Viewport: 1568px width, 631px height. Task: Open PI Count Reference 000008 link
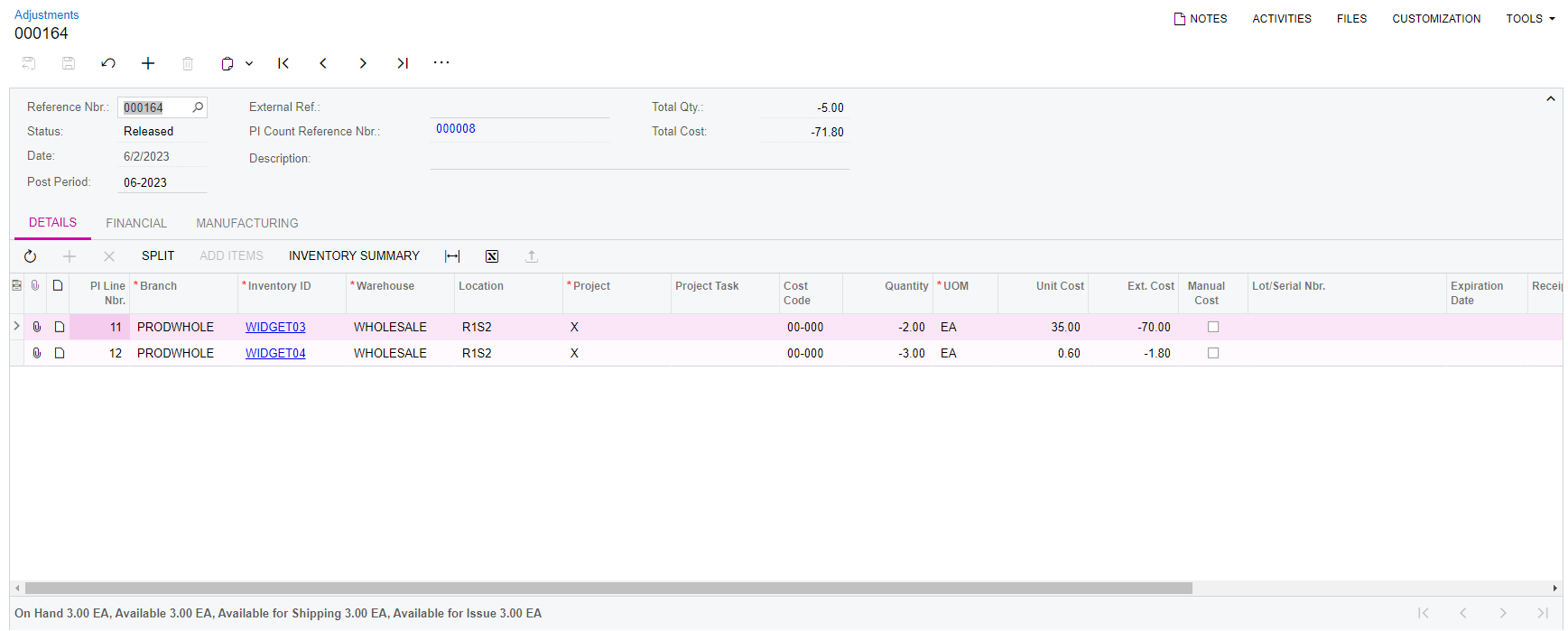point(456,128)
